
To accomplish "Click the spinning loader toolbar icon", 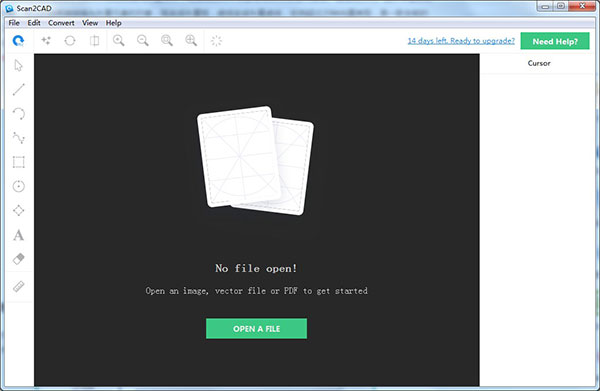I will pos(216,41).
